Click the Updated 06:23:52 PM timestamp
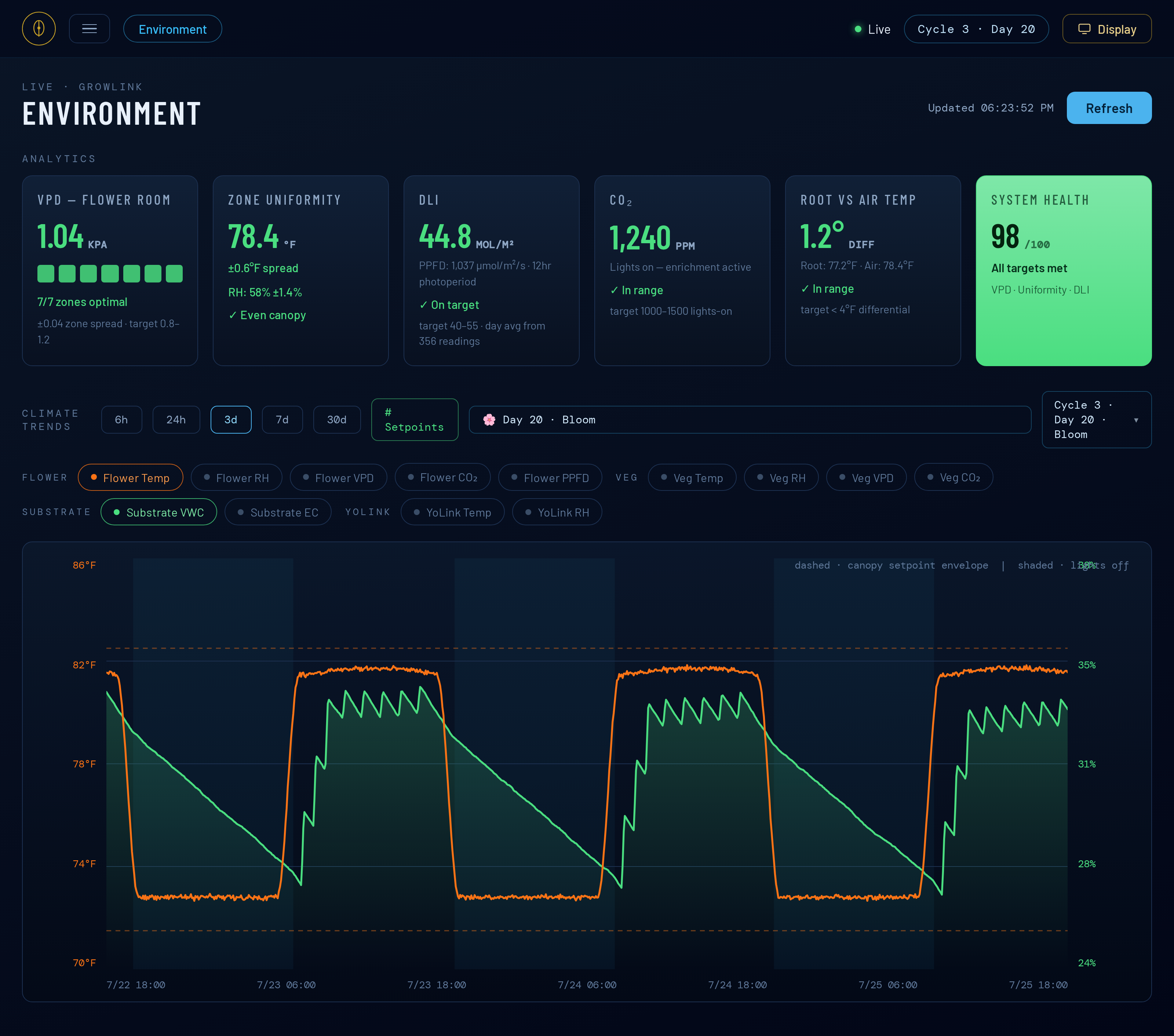The height and width of the screenshot is (1036, 1174). coord(991,108)
